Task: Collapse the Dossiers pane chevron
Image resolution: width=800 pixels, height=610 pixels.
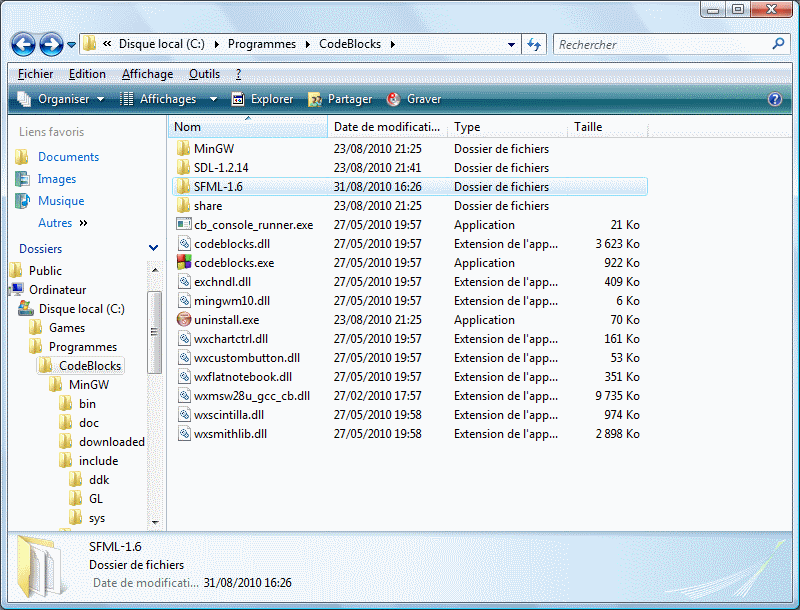Action: [153, 248]
